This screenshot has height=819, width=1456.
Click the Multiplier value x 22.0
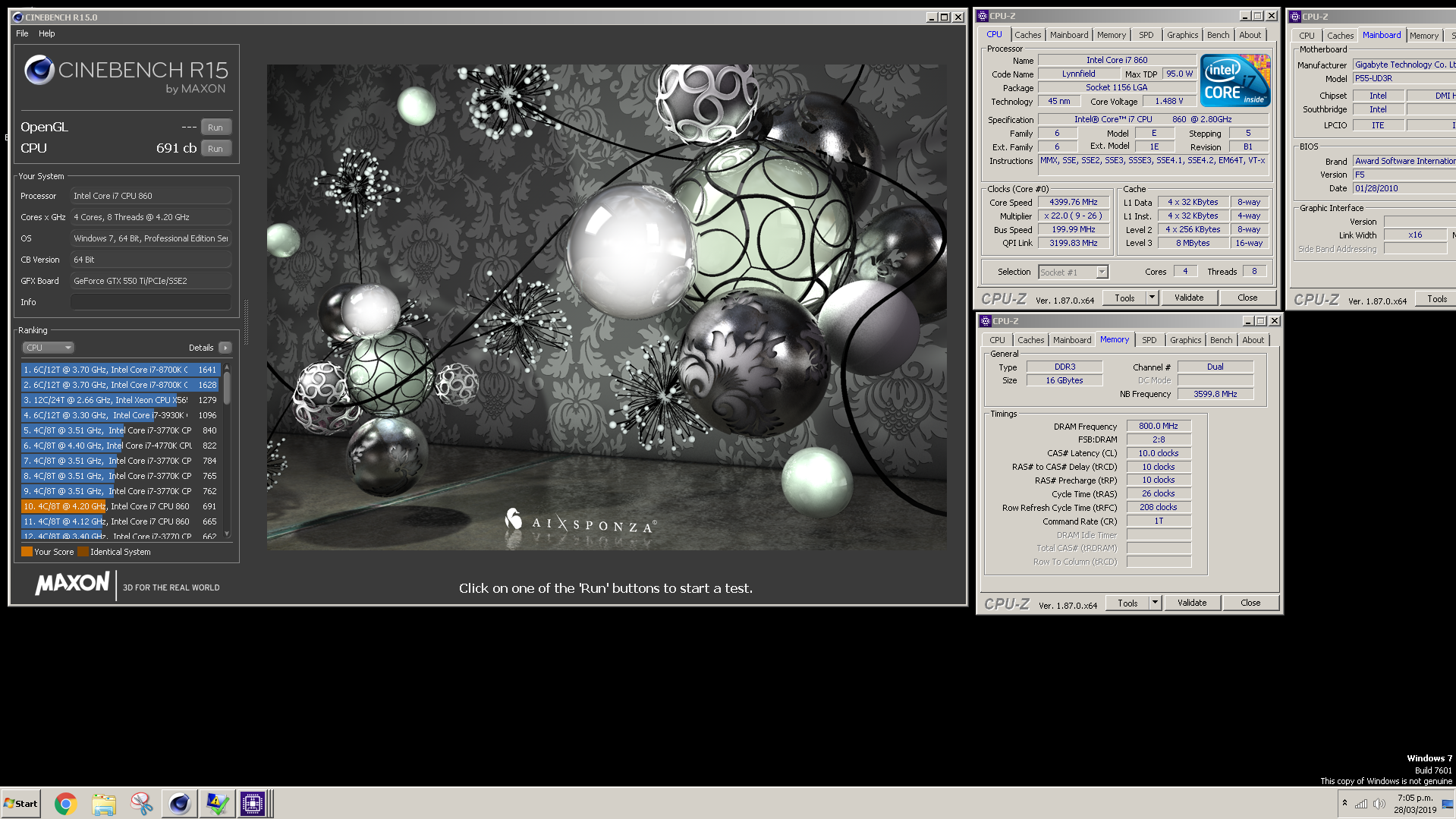coord(1073,216)
